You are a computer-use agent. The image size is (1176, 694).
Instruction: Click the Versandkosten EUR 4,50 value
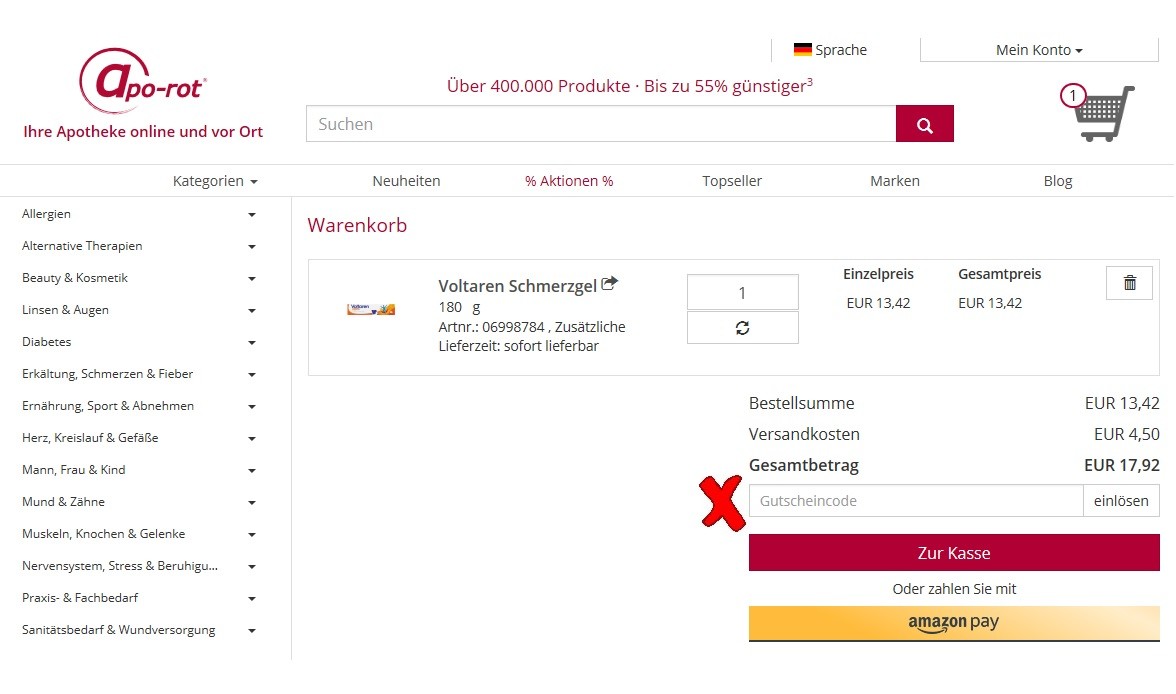coord(1126,434)
